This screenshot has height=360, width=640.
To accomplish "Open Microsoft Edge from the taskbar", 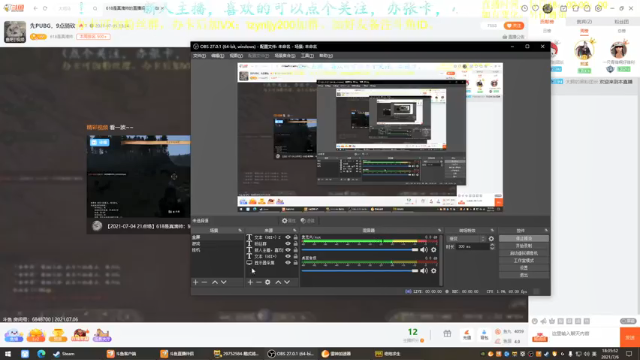I will pos(41,354).
